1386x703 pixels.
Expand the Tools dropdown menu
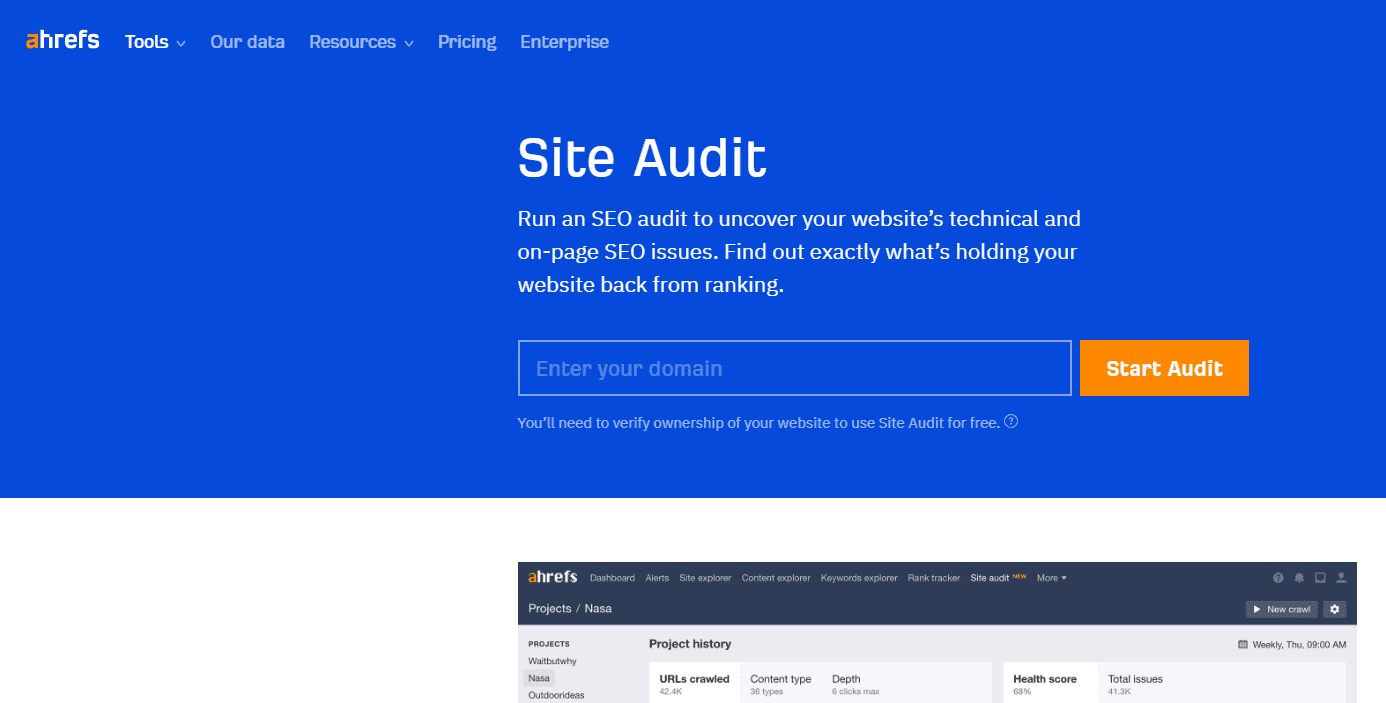tap(155, 42)
